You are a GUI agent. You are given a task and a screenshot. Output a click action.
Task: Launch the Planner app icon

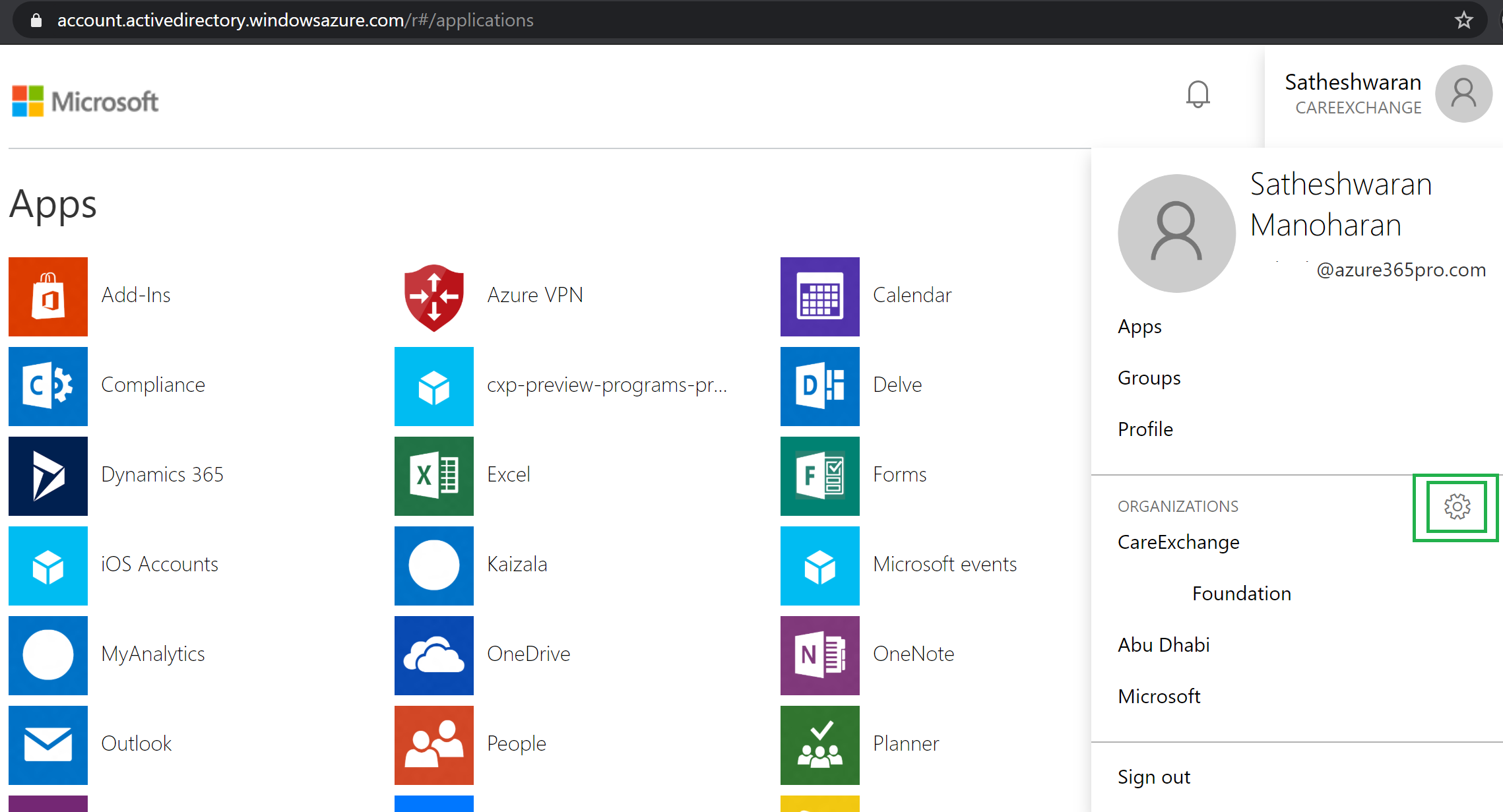[x=820, y=745]
